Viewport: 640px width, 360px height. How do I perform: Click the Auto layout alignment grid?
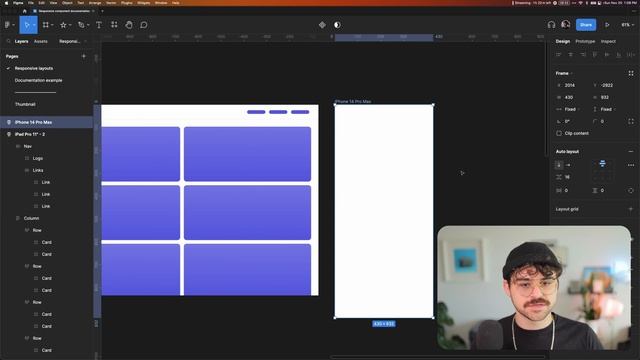coord(602,171)
